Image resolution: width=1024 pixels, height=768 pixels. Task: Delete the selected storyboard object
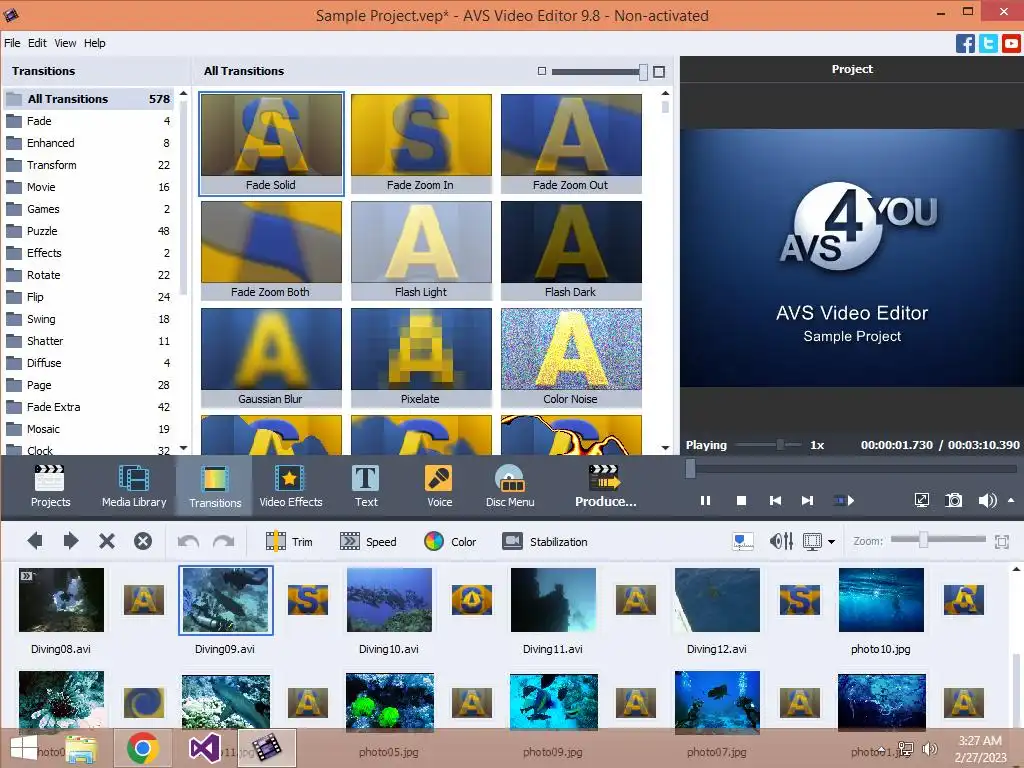106,541
